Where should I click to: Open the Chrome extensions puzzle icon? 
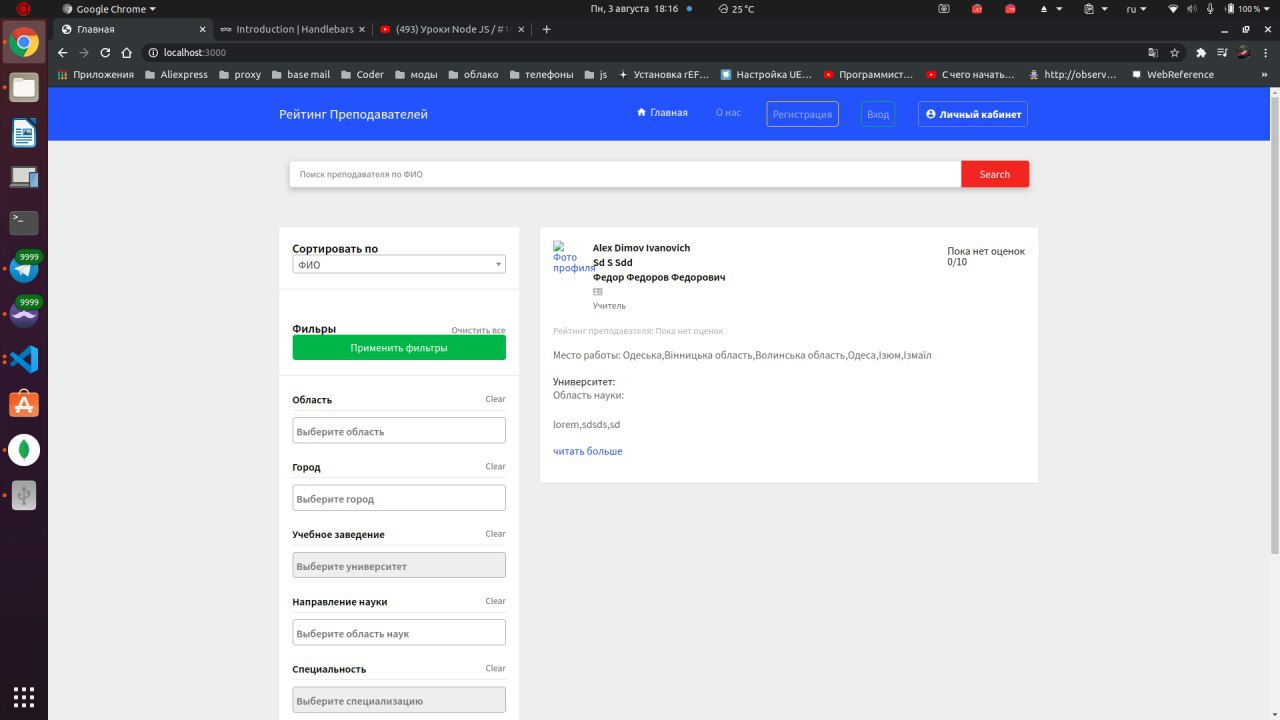click(x=1201, y=53)
